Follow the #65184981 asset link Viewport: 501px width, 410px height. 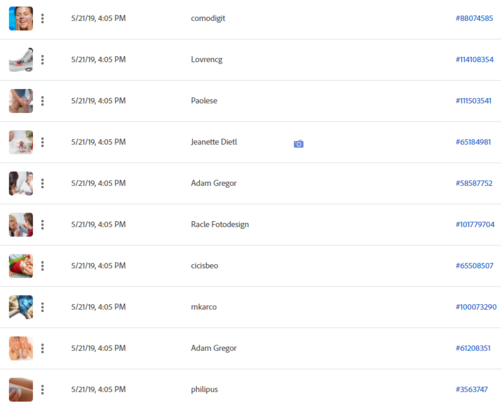(473, 142)
